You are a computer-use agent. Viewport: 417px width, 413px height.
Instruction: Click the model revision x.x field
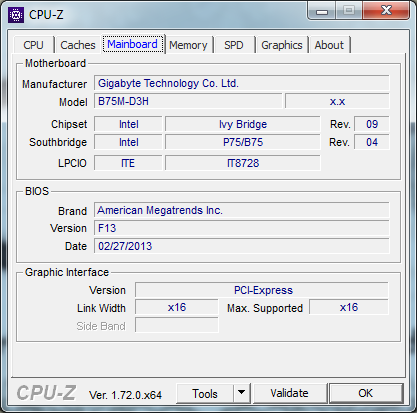point(337,101)
